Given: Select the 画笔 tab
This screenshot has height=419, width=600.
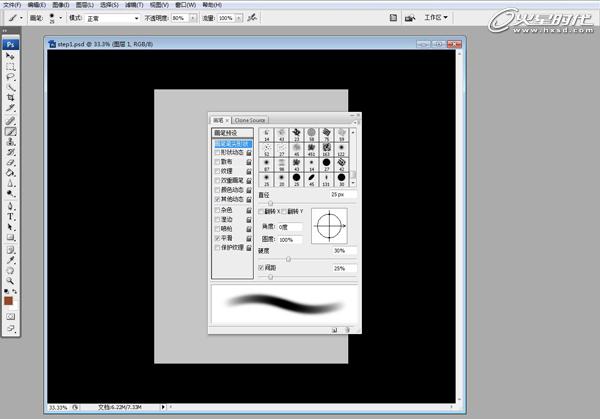Looking at the screenshot, I should point(218,120).
